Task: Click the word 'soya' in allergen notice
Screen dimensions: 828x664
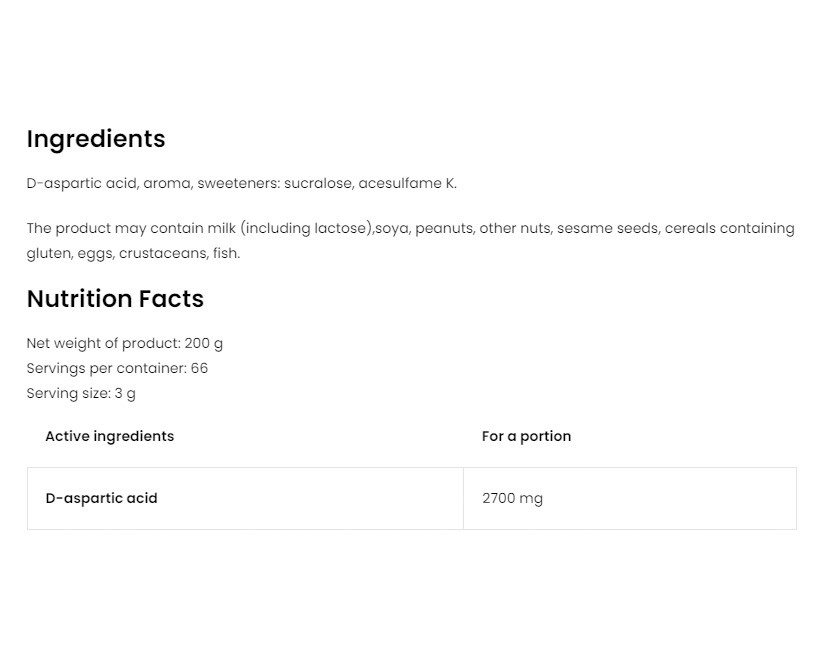Action: click(392, 228)
